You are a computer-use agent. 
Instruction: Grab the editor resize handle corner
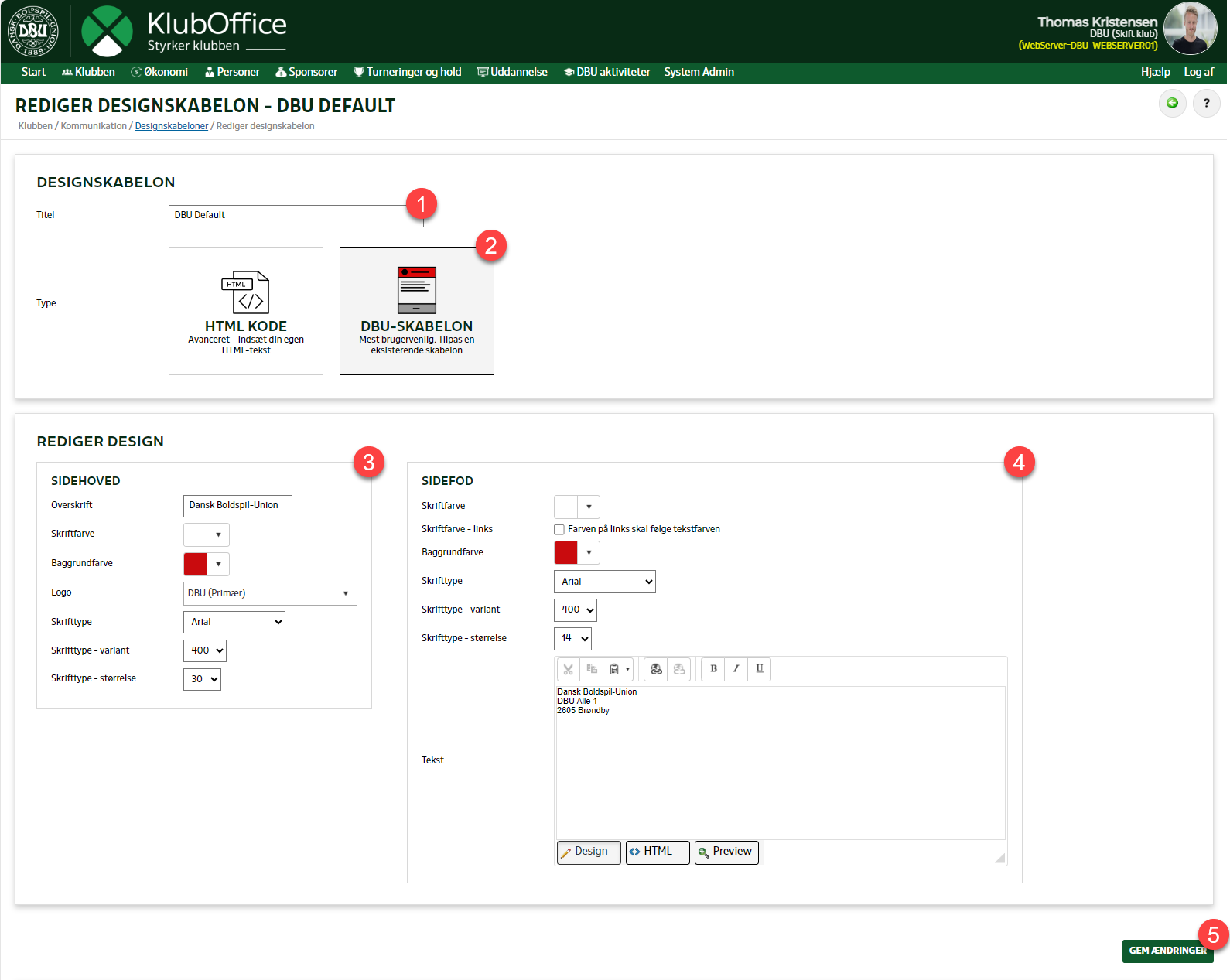tap(999, 857)
